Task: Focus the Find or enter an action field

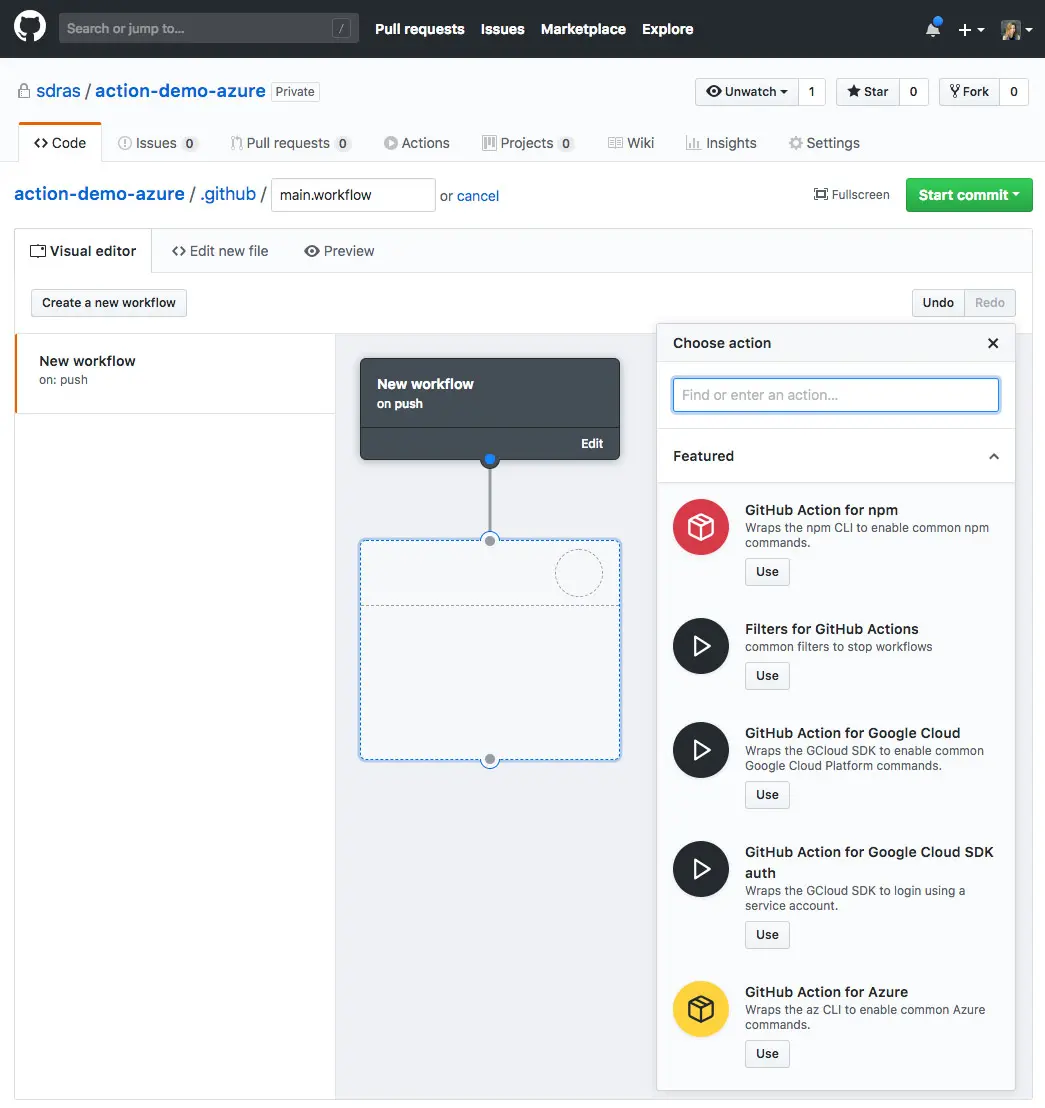Action: tap(835, 395)
